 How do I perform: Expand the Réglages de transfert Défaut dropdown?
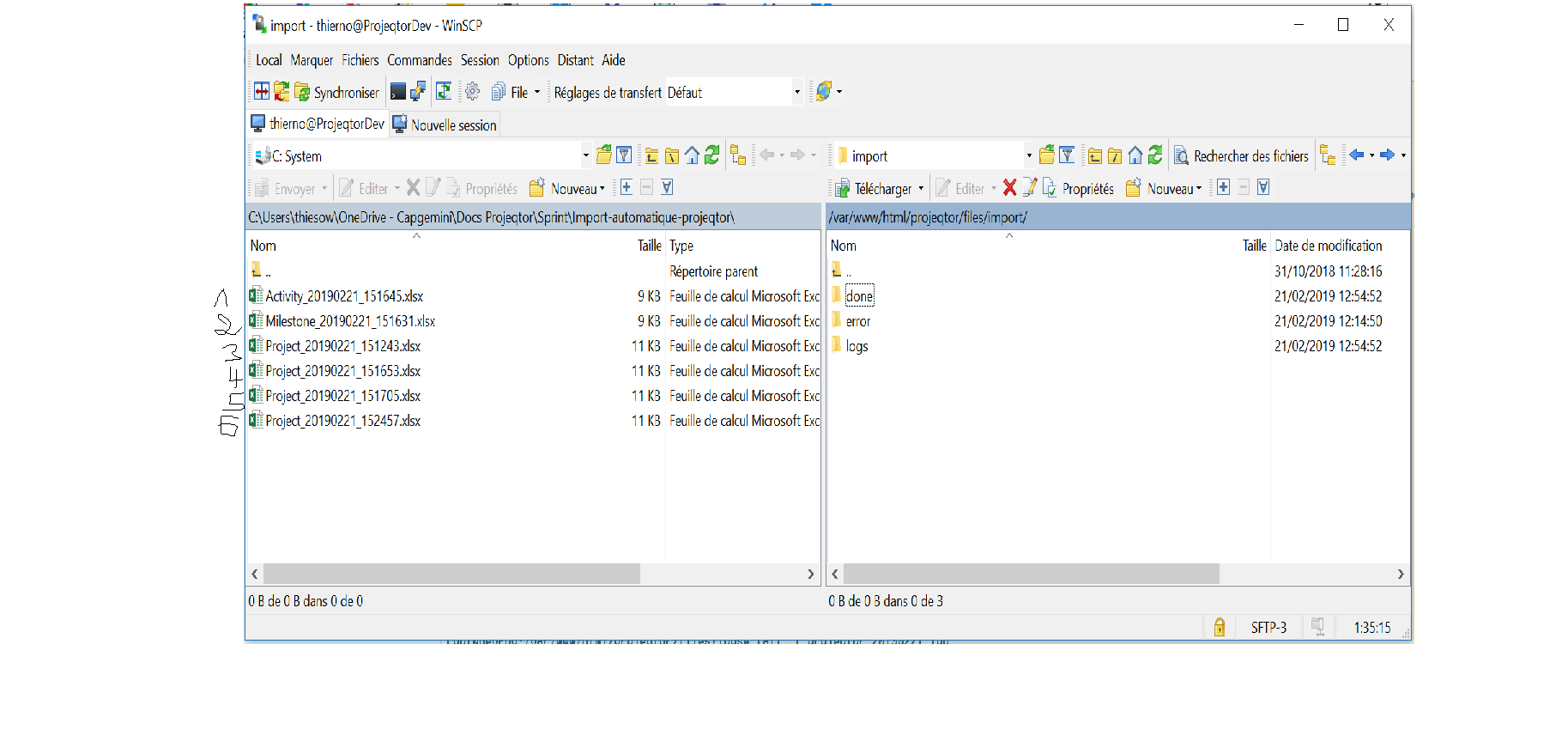796,92
